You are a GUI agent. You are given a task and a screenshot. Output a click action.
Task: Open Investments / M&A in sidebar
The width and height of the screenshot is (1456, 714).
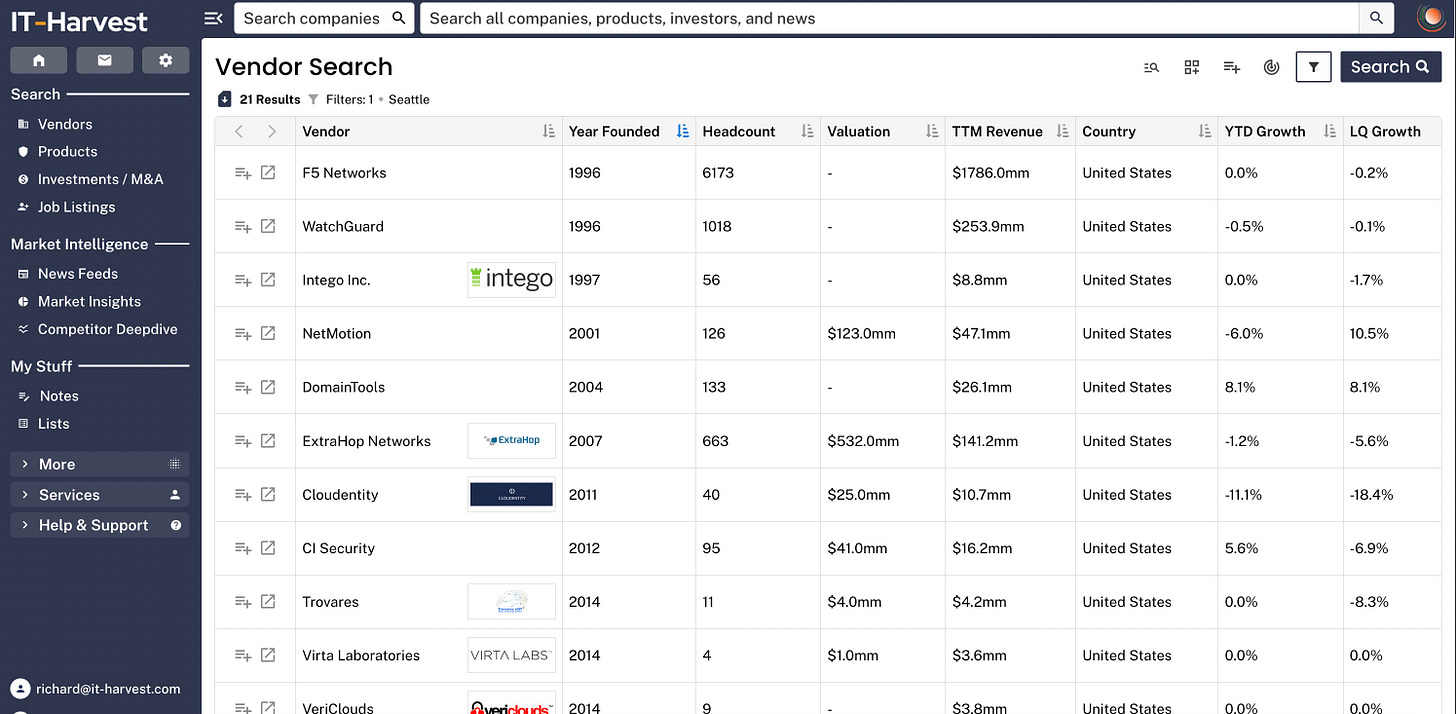tap(100, 179)
